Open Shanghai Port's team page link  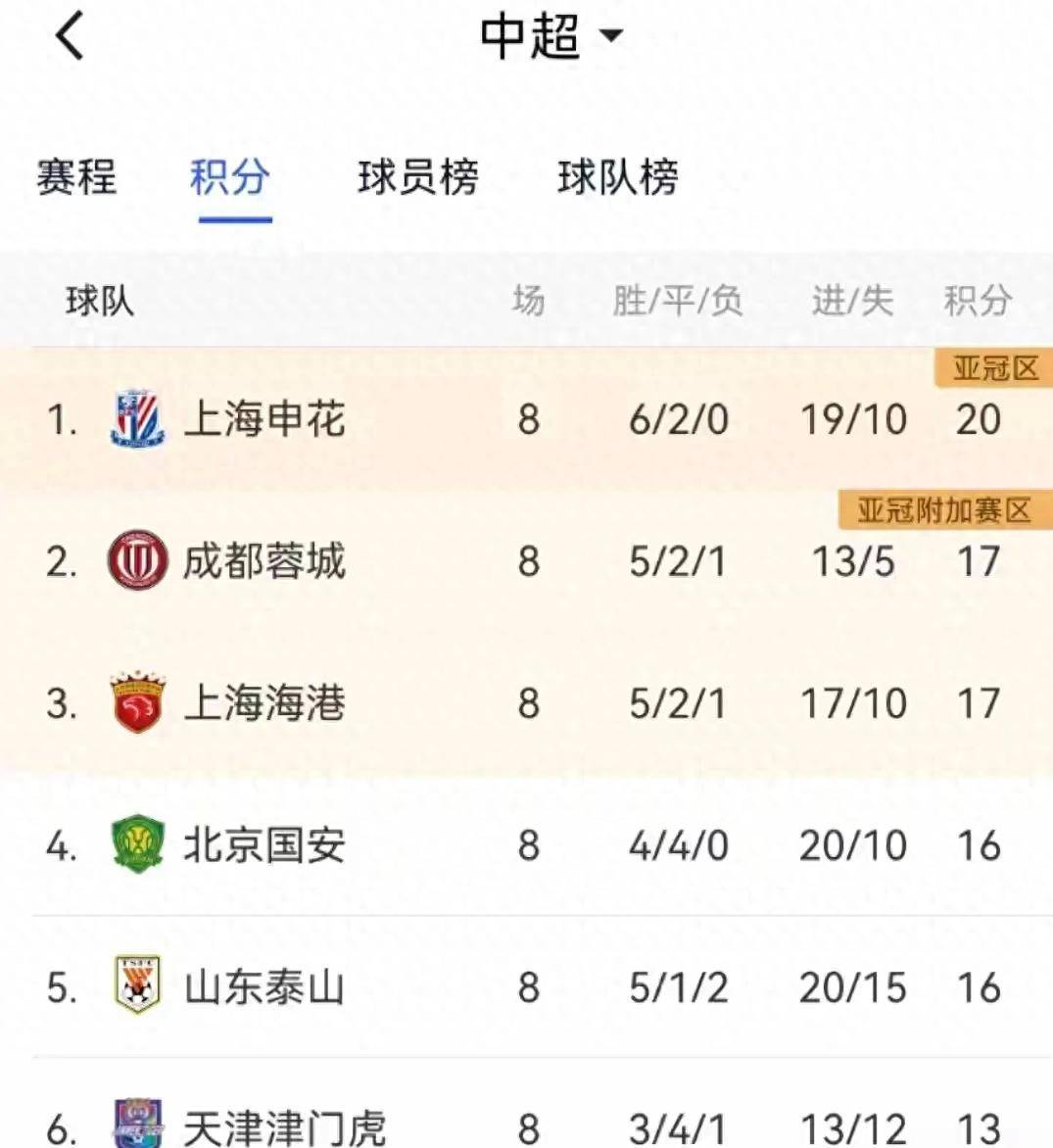coord(264,701)
